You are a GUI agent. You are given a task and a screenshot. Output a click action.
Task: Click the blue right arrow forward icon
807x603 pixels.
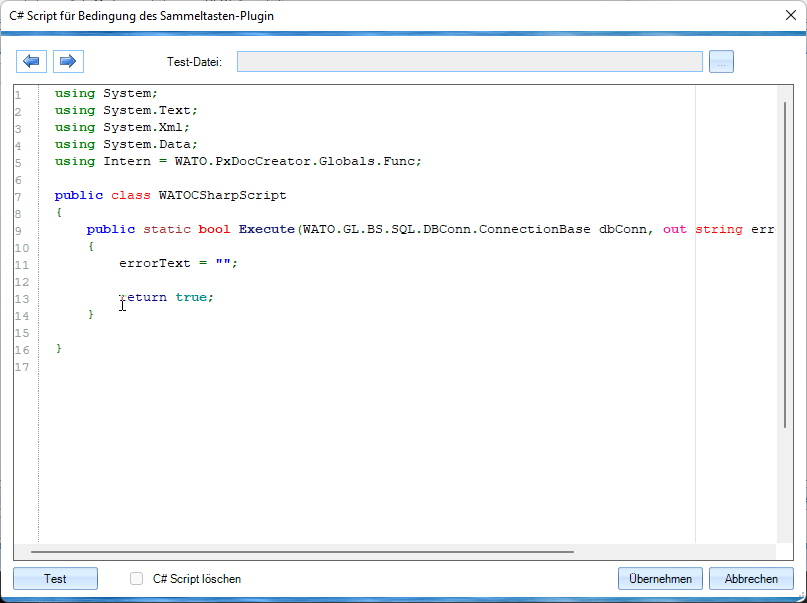click(x=68, y=62)
